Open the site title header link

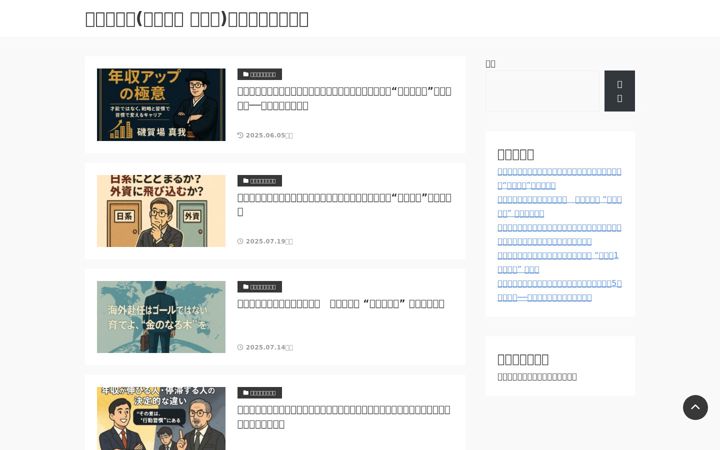tap(197, 19)
